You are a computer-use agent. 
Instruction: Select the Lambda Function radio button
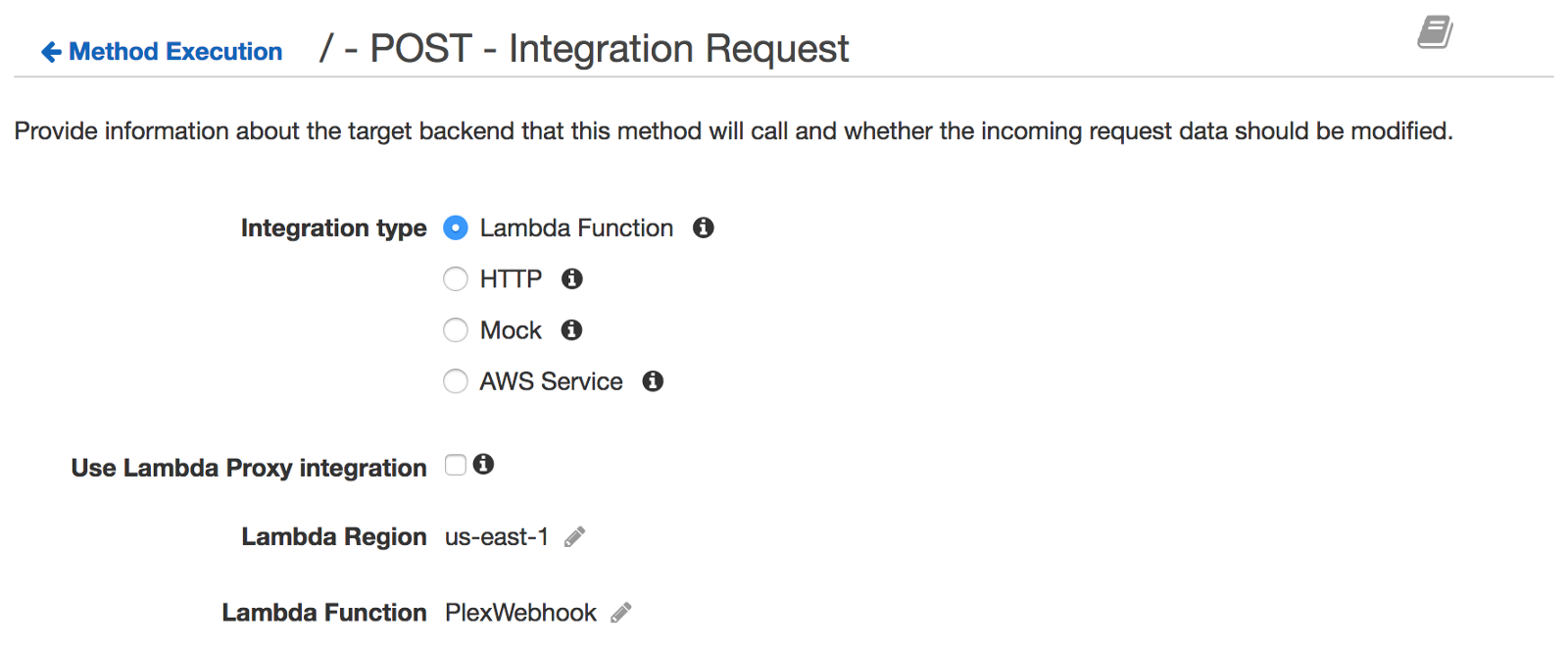pos(456,228)
